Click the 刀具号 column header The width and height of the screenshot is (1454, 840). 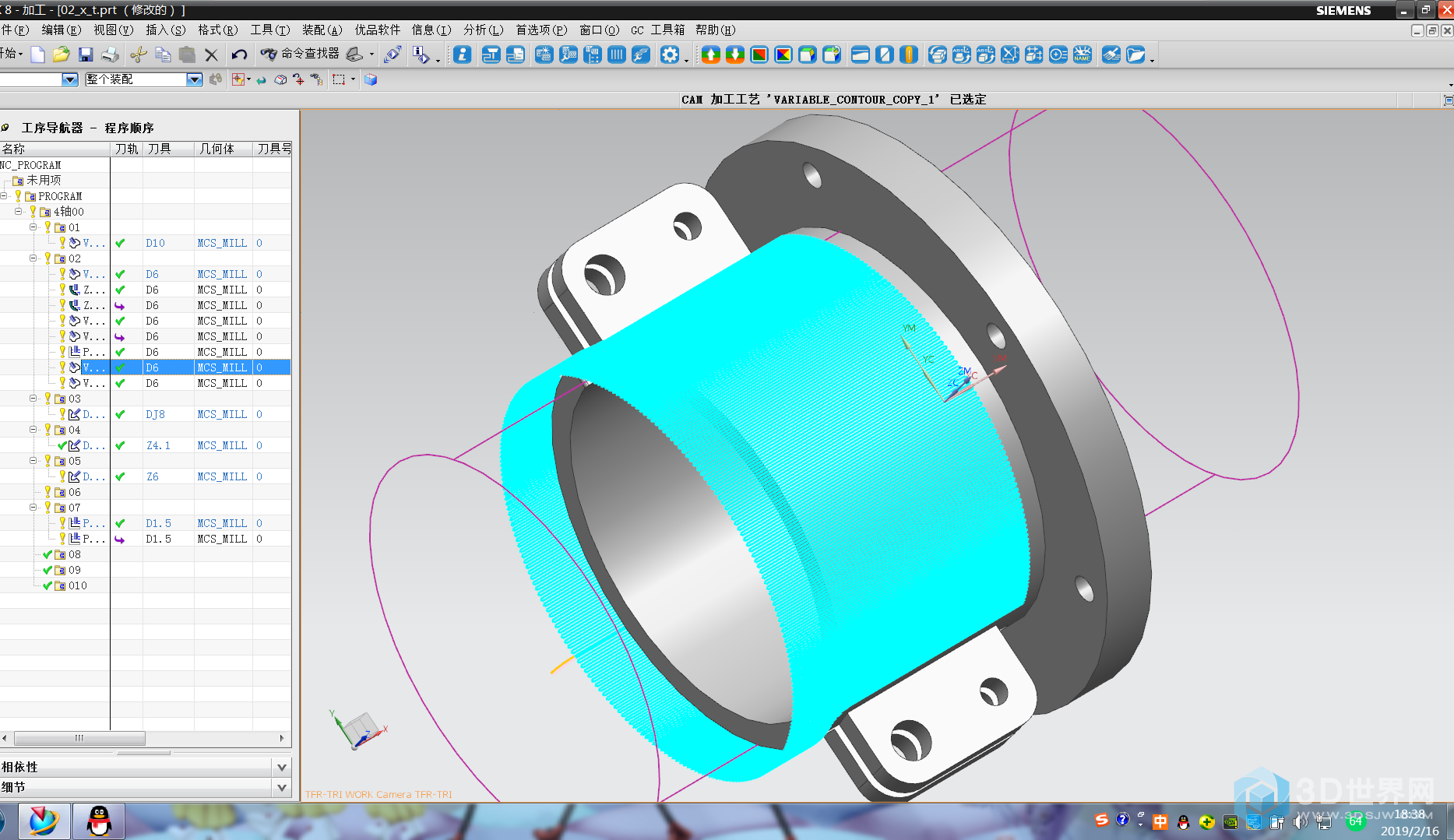[x=273, y=149]
